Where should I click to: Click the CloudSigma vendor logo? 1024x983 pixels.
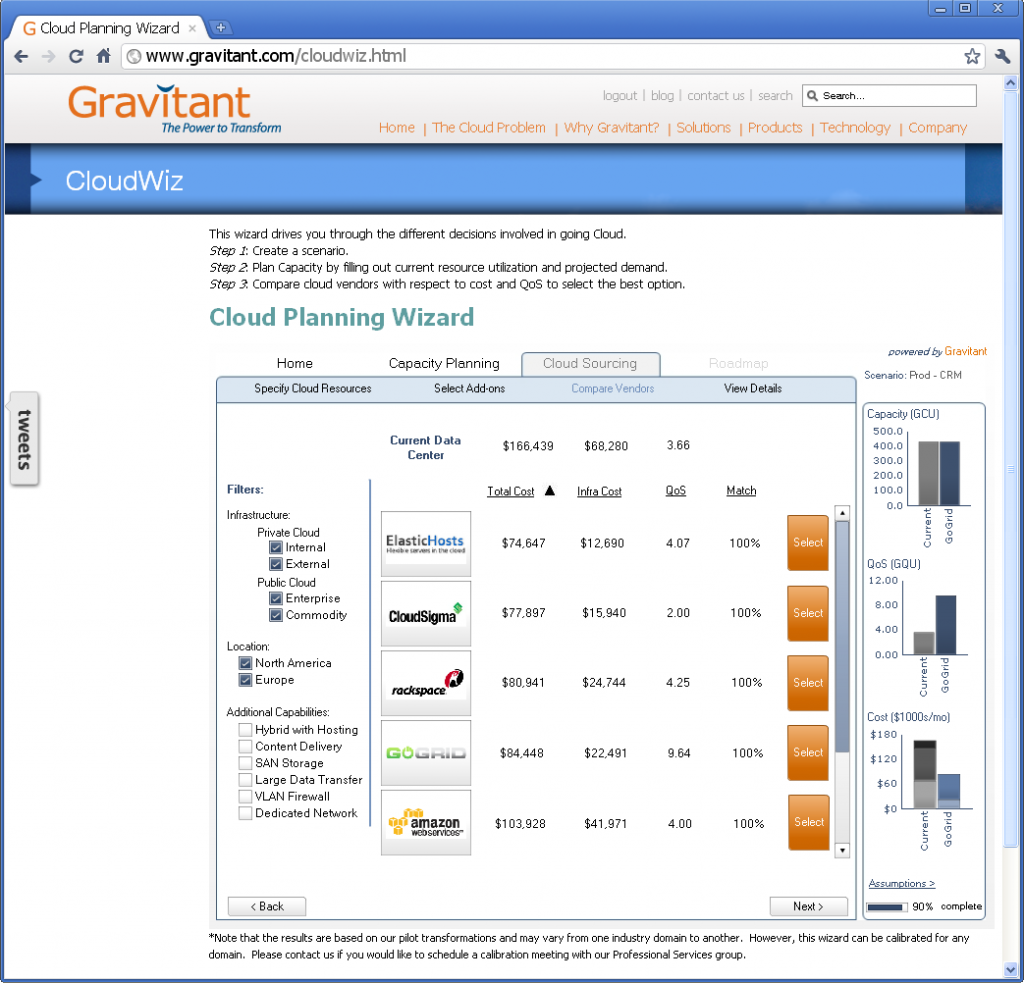(x=425, y=613)
